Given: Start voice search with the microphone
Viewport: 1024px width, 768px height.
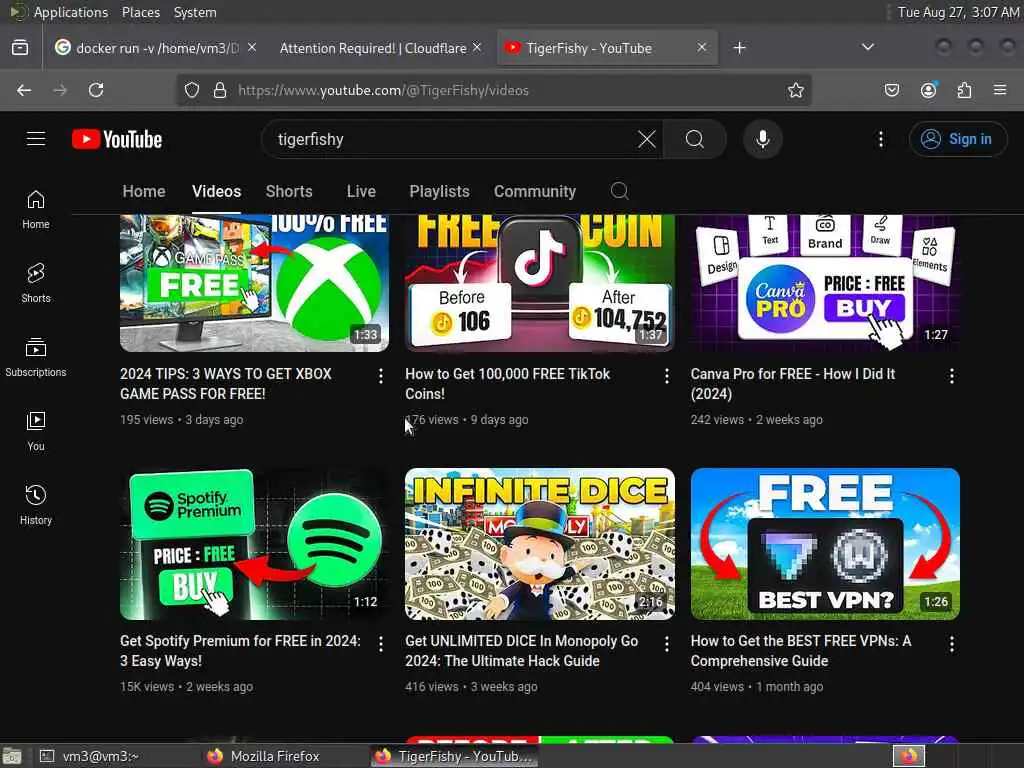Looking at the screenshot, I should pyautogui.click(x=763, y=139).
